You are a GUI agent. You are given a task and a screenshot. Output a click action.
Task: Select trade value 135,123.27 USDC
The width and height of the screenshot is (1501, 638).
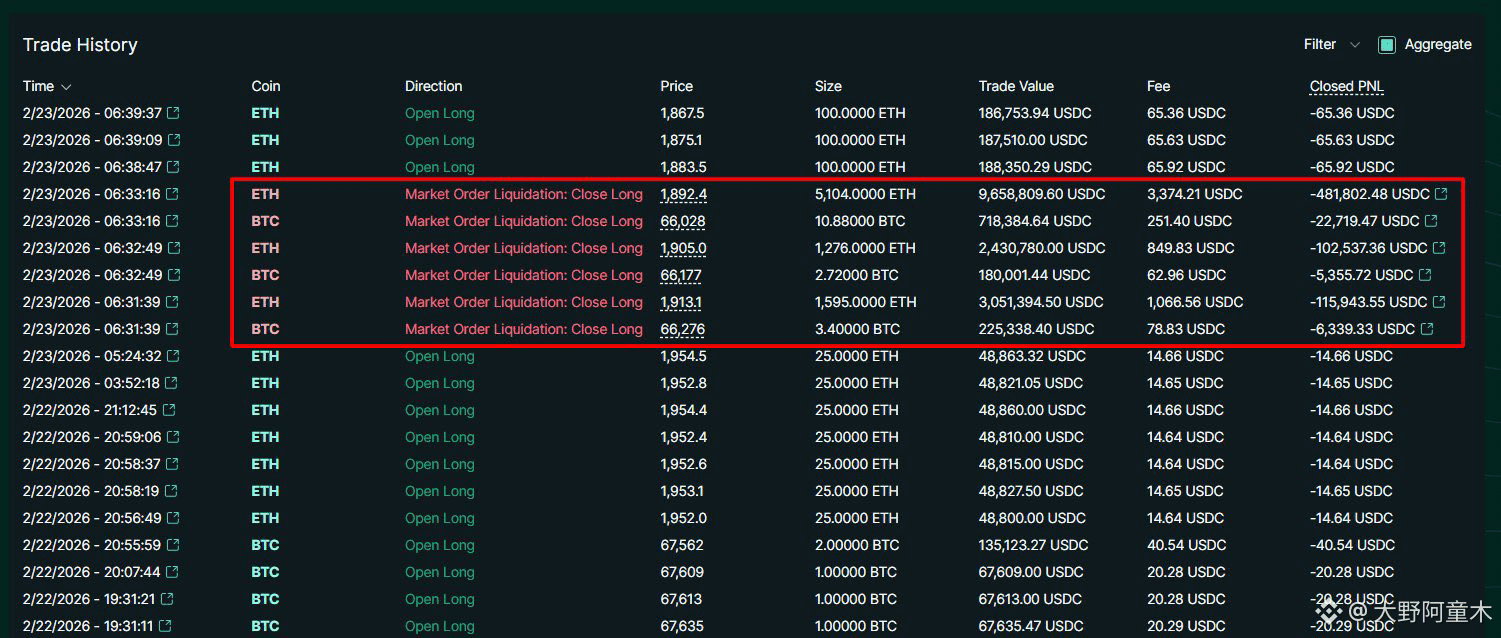point(1033,545)
